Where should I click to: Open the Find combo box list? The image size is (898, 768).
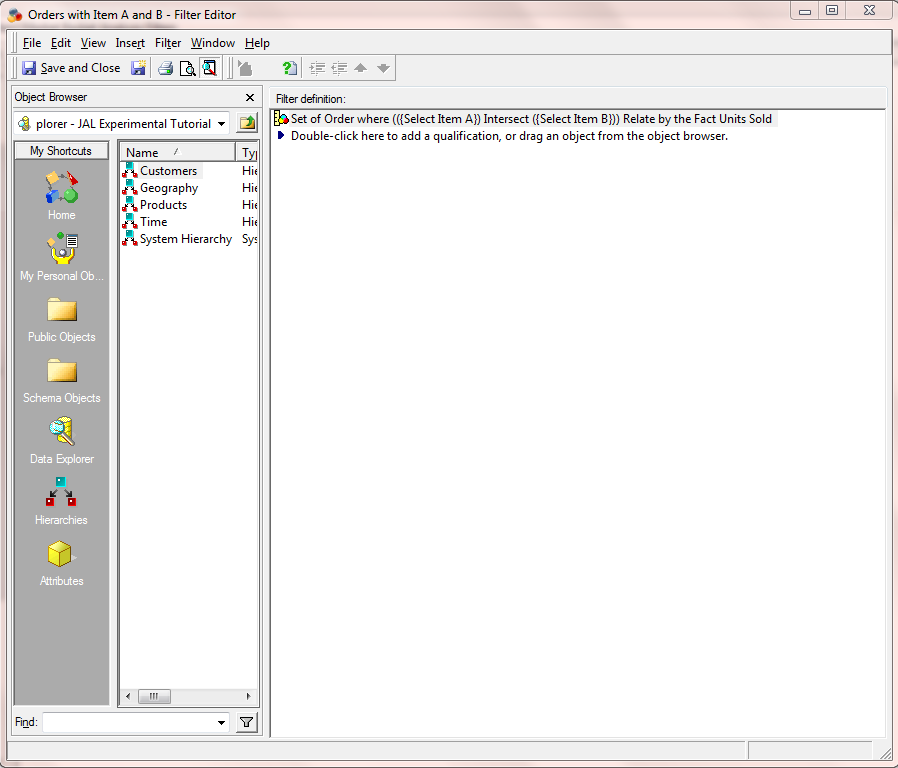224,722
